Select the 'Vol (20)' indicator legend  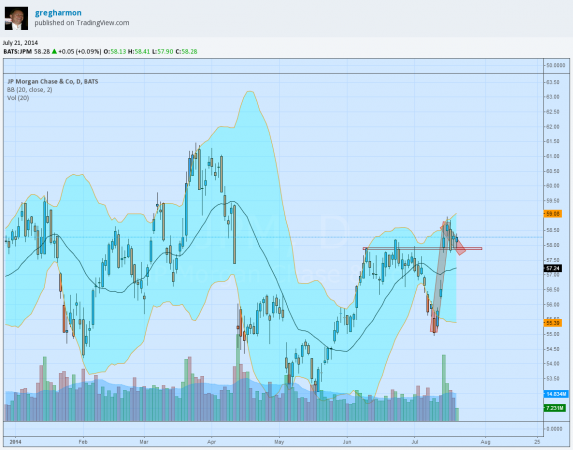coord(18,98)
